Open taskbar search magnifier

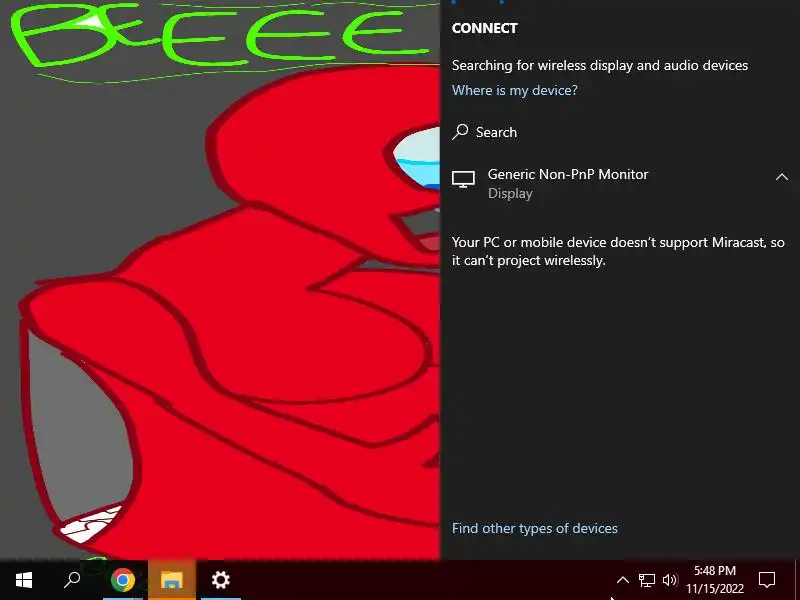72,580
